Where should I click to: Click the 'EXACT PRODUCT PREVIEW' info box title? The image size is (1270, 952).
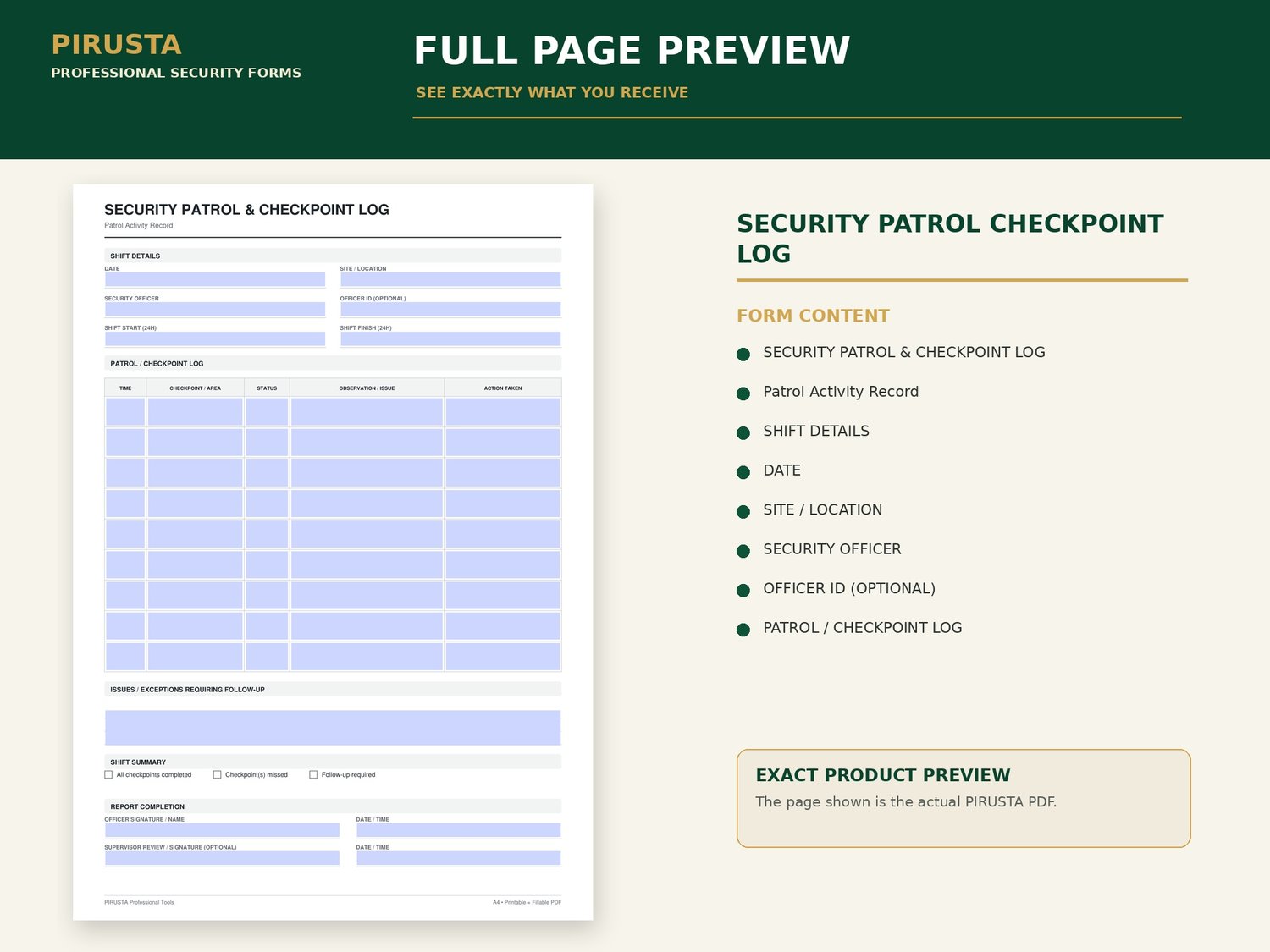883,775
